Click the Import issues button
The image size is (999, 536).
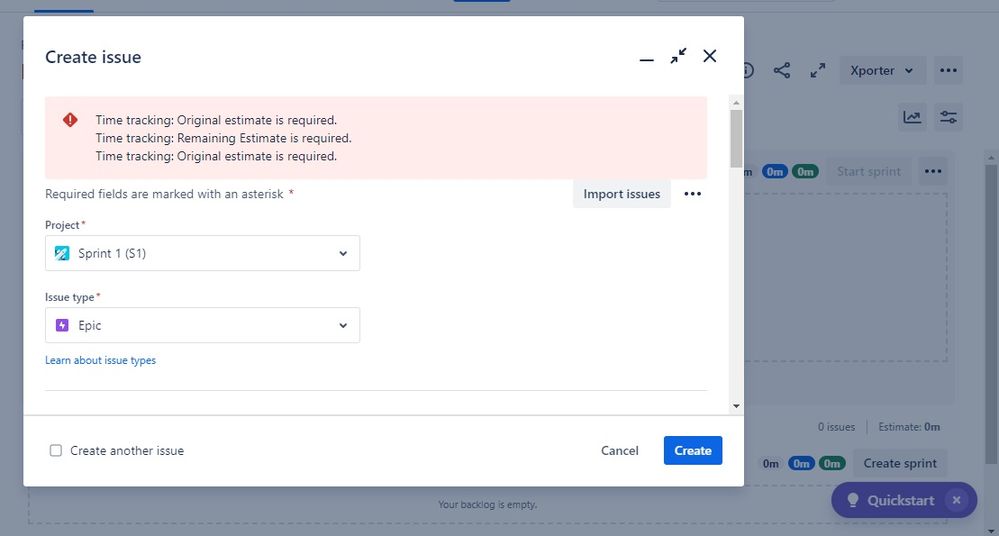[x=622, y=194]
